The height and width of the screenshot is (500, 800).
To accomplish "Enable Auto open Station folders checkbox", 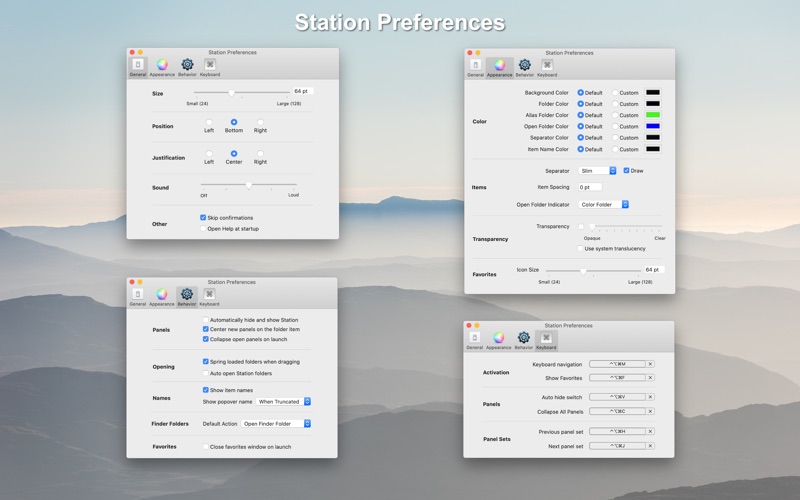I will click(206, 373).
